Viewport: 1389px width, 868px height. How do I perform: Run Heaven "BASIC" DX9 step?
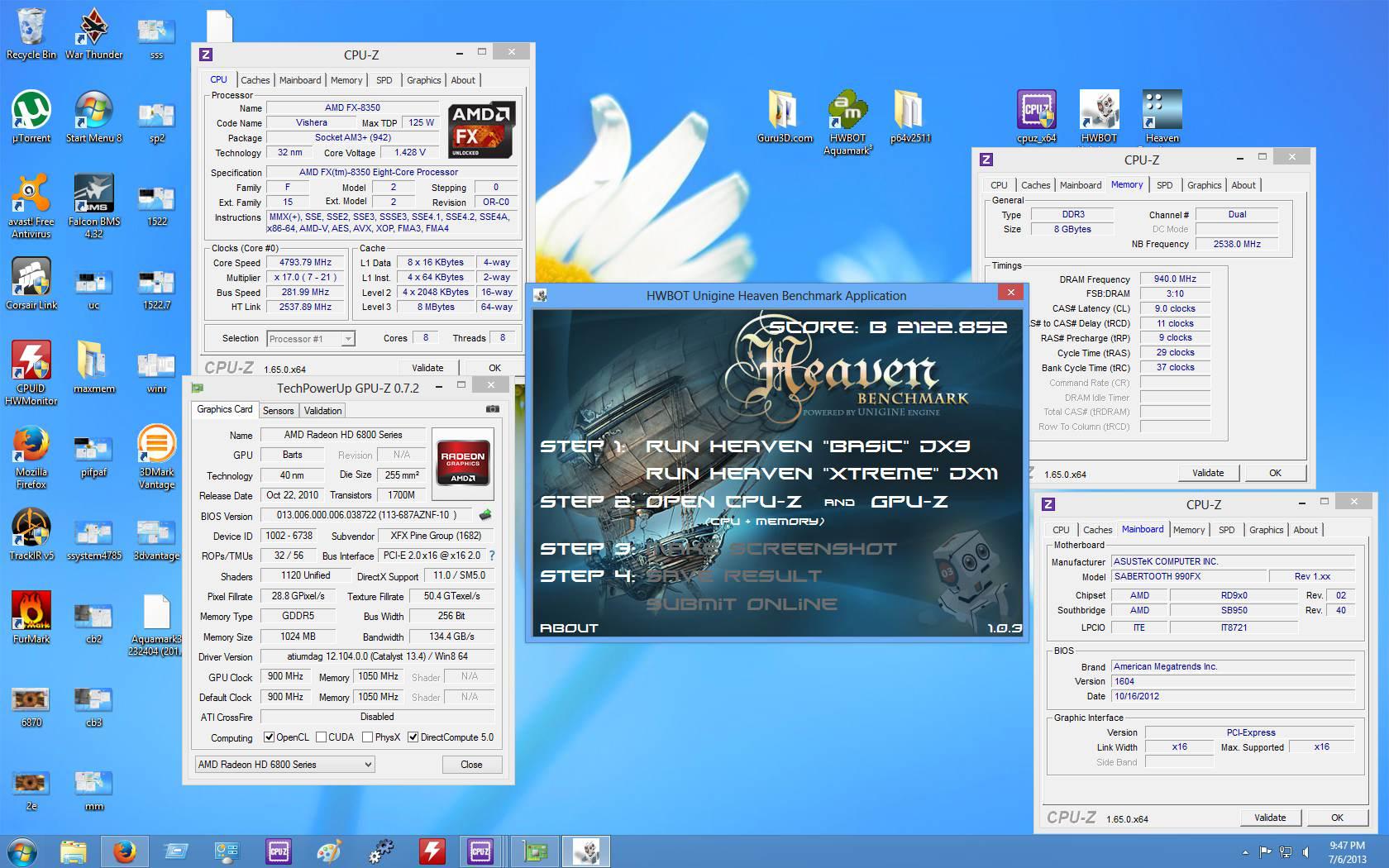(807, 446)
